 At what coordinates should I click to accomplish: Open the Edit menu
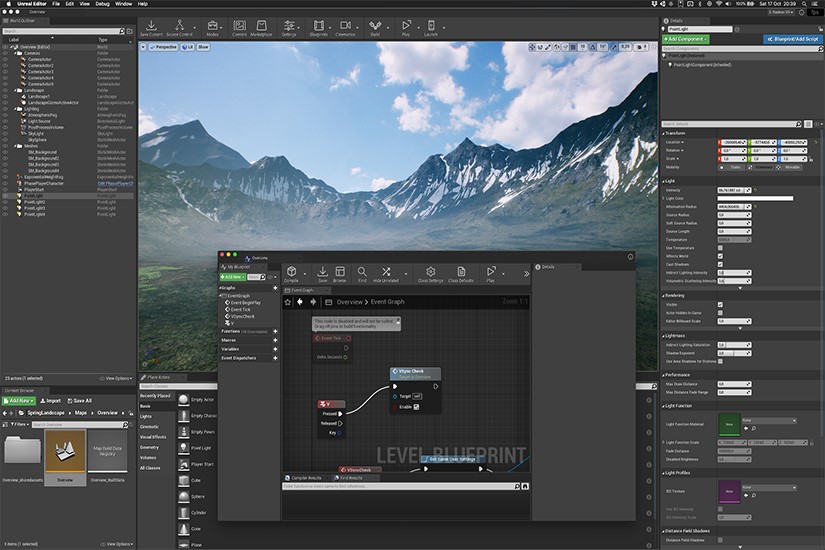(x=69, y=4)
